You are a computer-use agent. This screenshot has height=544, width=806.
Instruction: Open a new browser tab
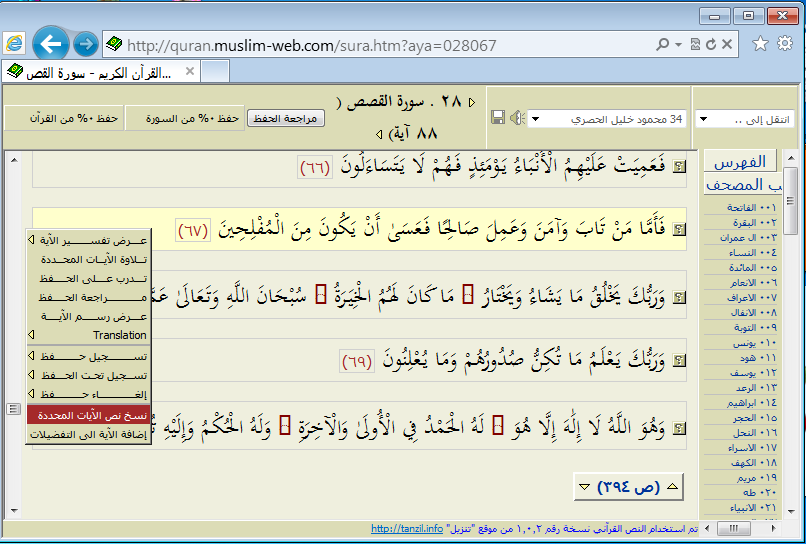click(x=215, y=71)
